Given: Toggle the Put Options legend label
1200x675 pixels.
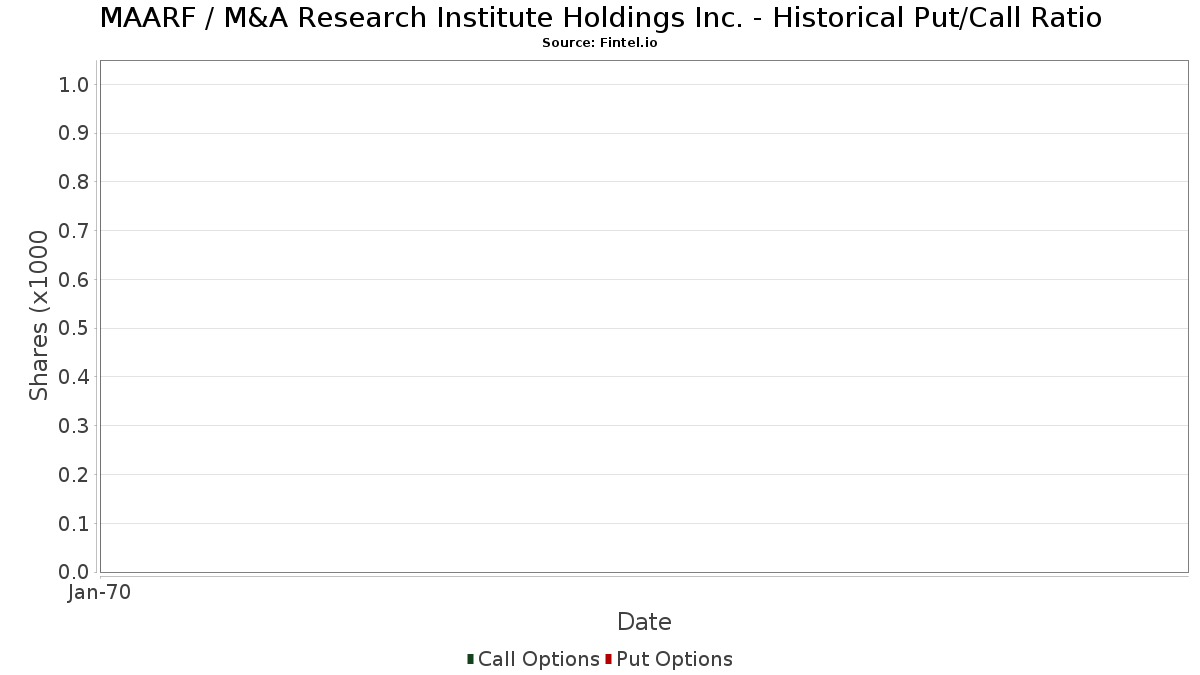Looking at the screenshot, I should pyautogui.click(x=674, y=659).
